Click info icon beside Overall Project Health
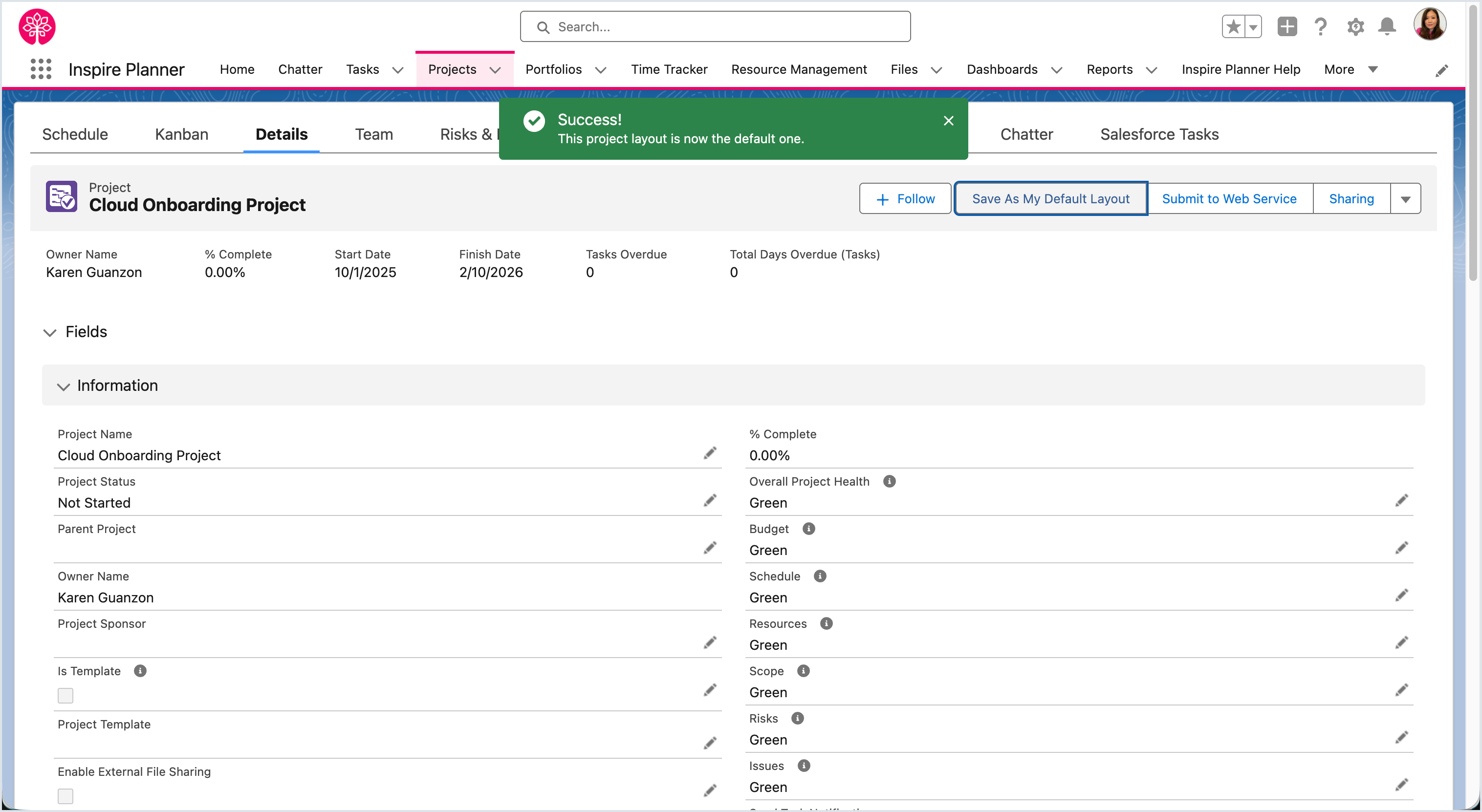This screenshot has width=1482, height=812. click(x=890, y=481)
